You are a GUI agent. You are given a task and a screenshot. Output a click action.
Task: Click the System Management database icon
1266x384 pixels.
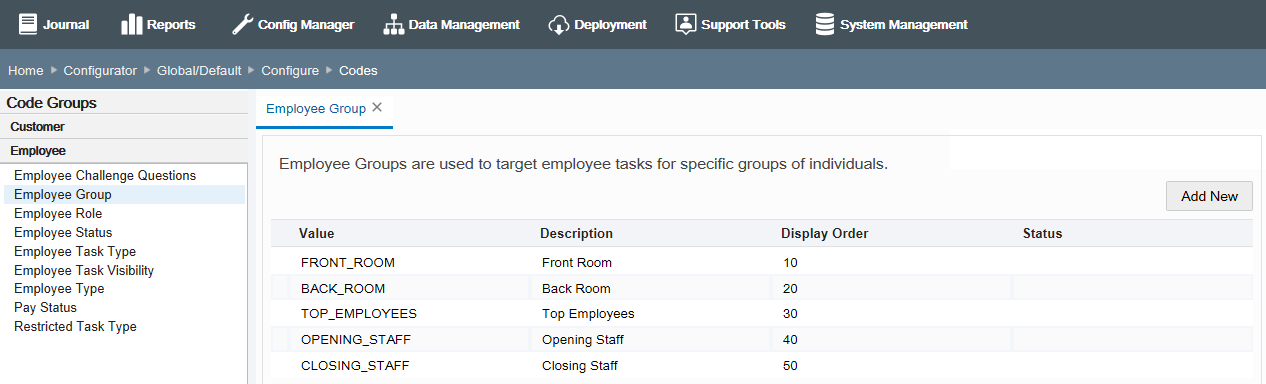tap(825, 24)
